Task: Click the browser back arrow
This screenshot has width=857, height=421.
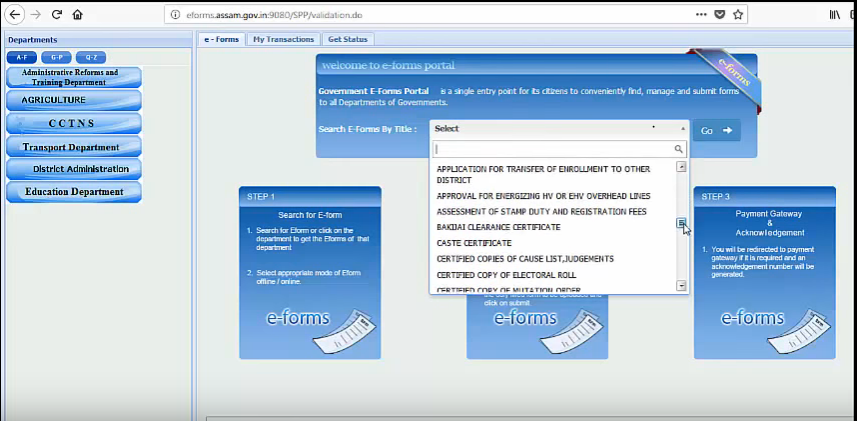Action: click(x=15, y=15)
